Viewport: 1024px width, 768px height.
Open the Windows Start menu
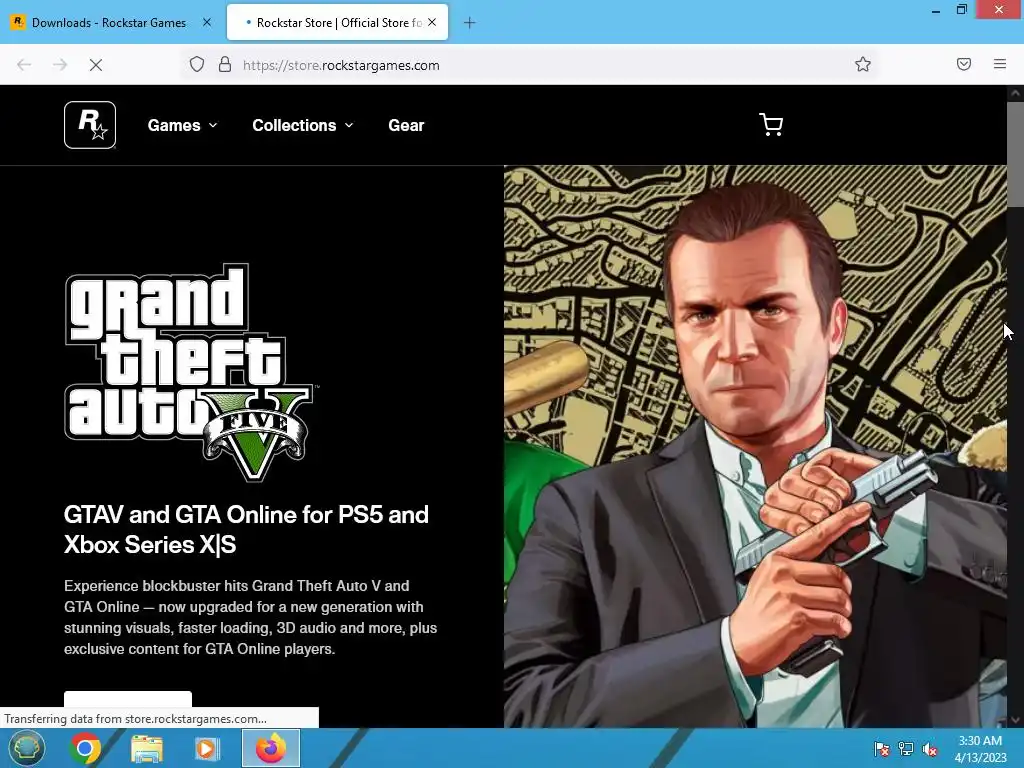tap(27, 748)
